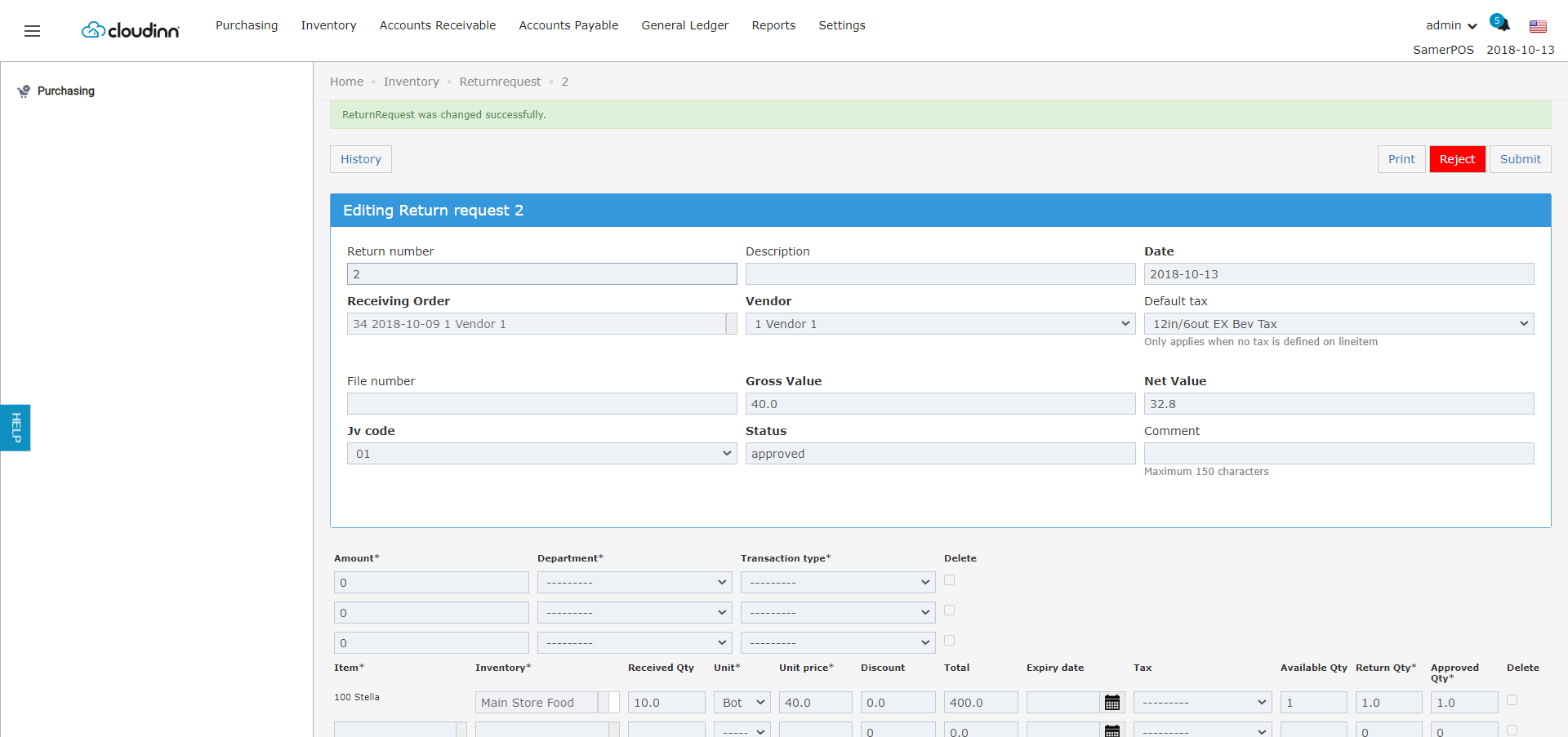Open the Jv code dropdown
1568x737 pixels.
[x=541, y=454]
